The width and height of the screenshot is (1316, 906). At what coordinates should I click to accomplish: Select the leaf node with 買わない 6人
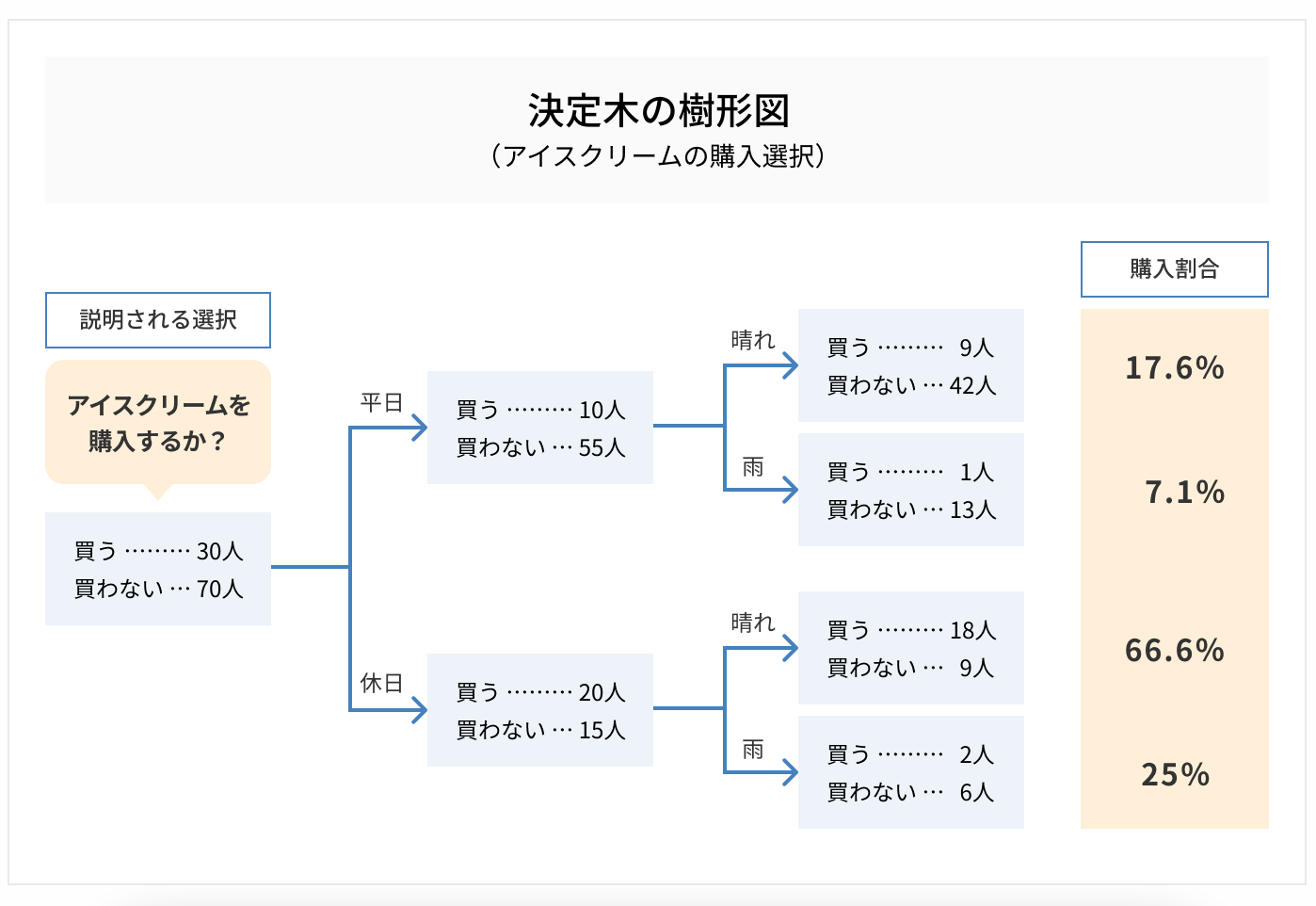[911, 772]
